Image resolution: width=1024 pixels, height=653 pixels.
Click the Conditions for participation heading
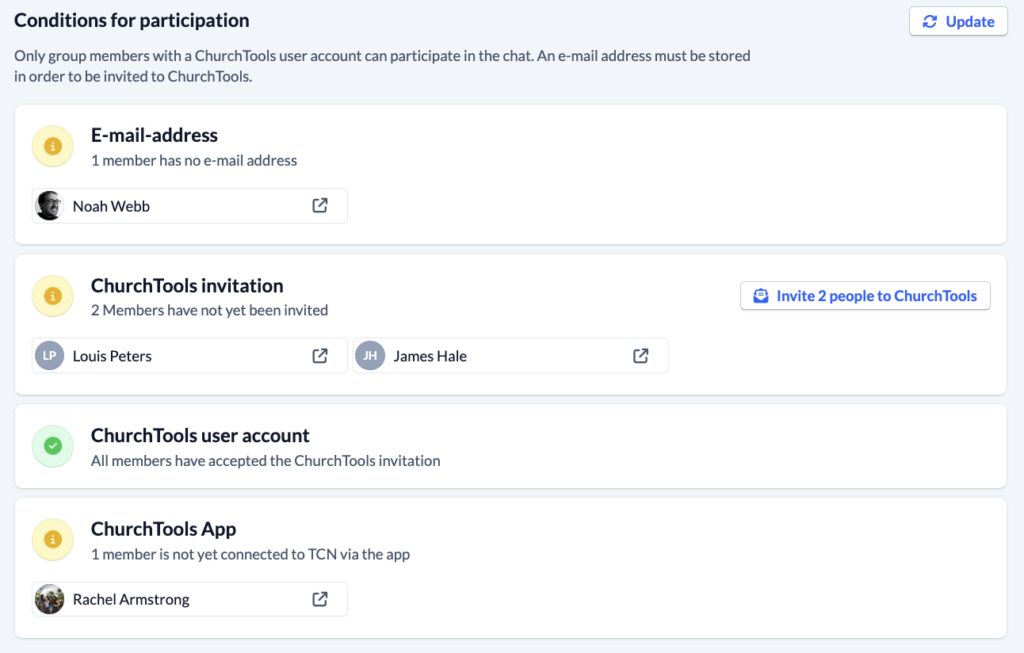[131, 20]
